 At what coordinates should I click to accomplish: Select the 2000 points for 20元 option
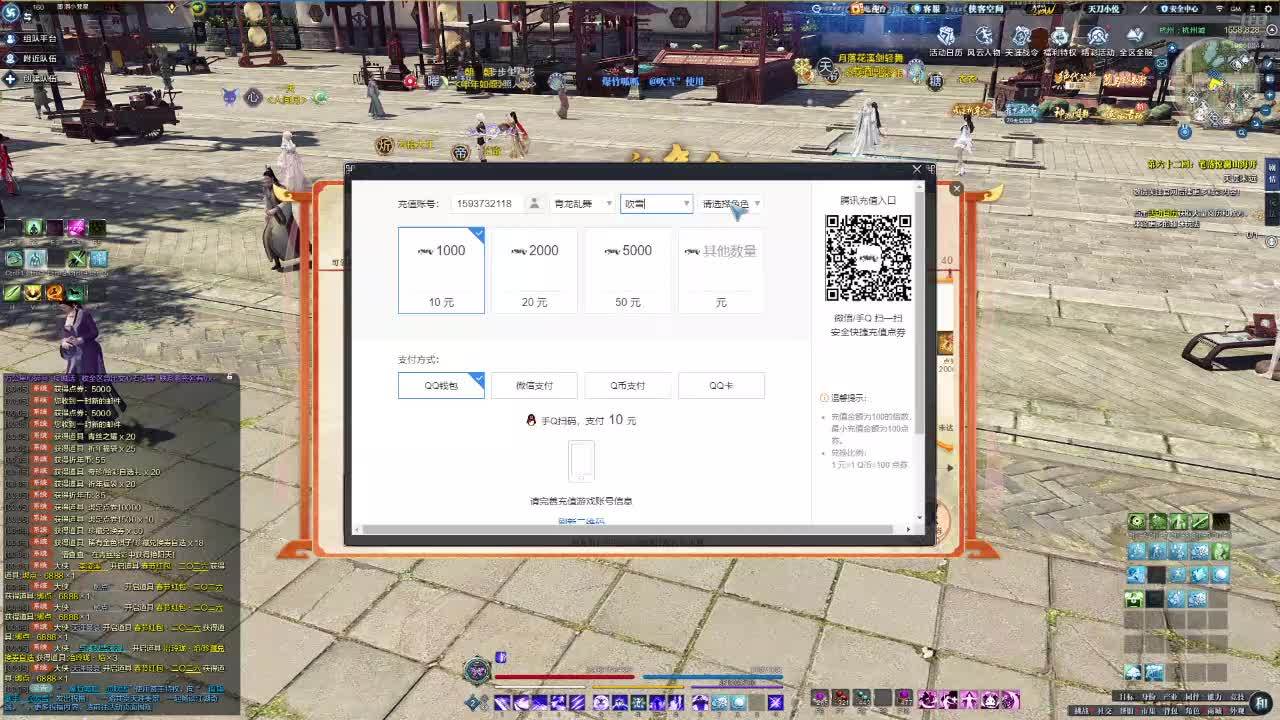click(534, 270)
